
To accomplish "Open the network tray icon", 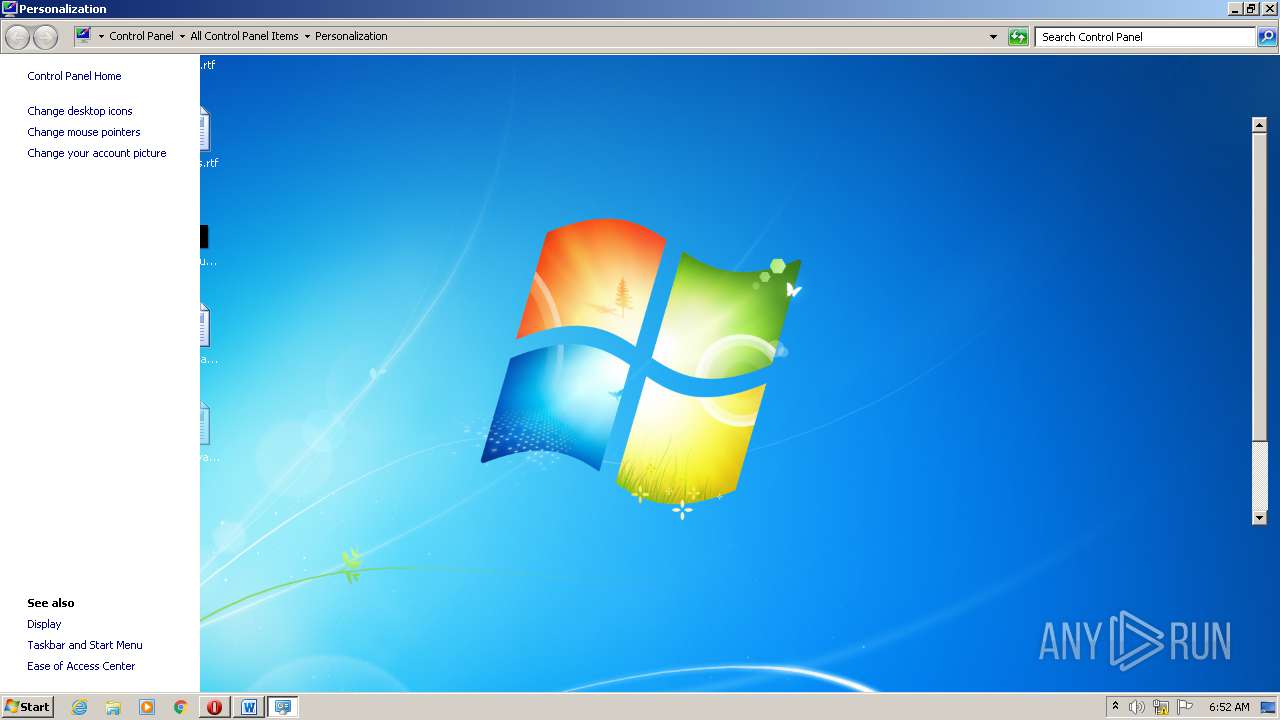I will tap(1161, 707).
